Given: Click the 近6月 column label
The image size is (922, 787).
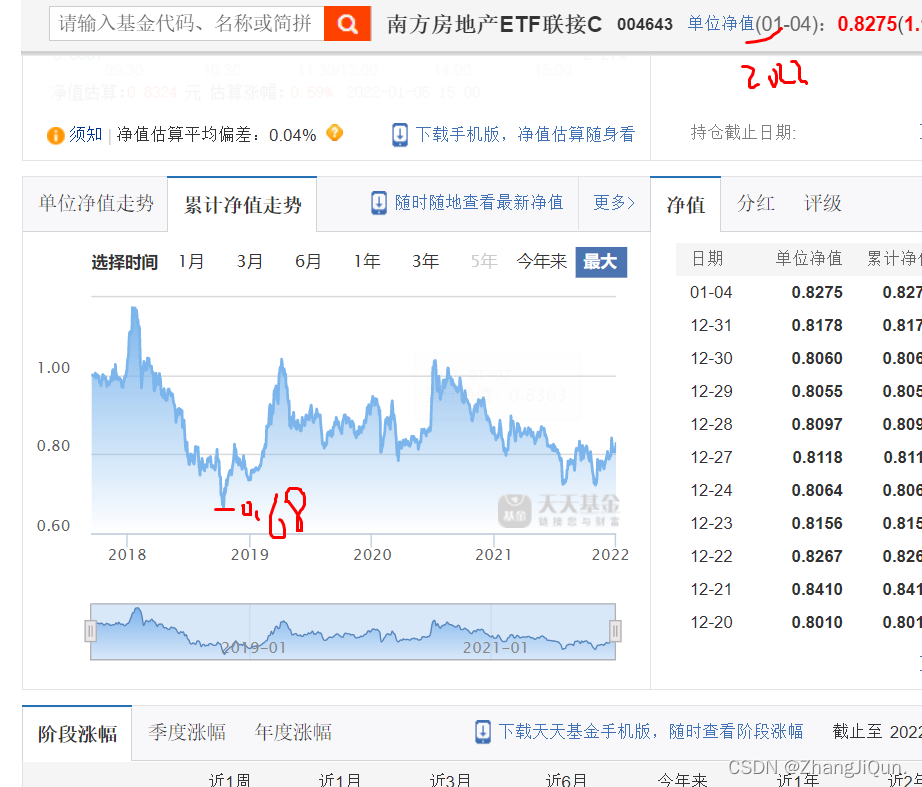Looking at the screenshot, I should 566,780.
